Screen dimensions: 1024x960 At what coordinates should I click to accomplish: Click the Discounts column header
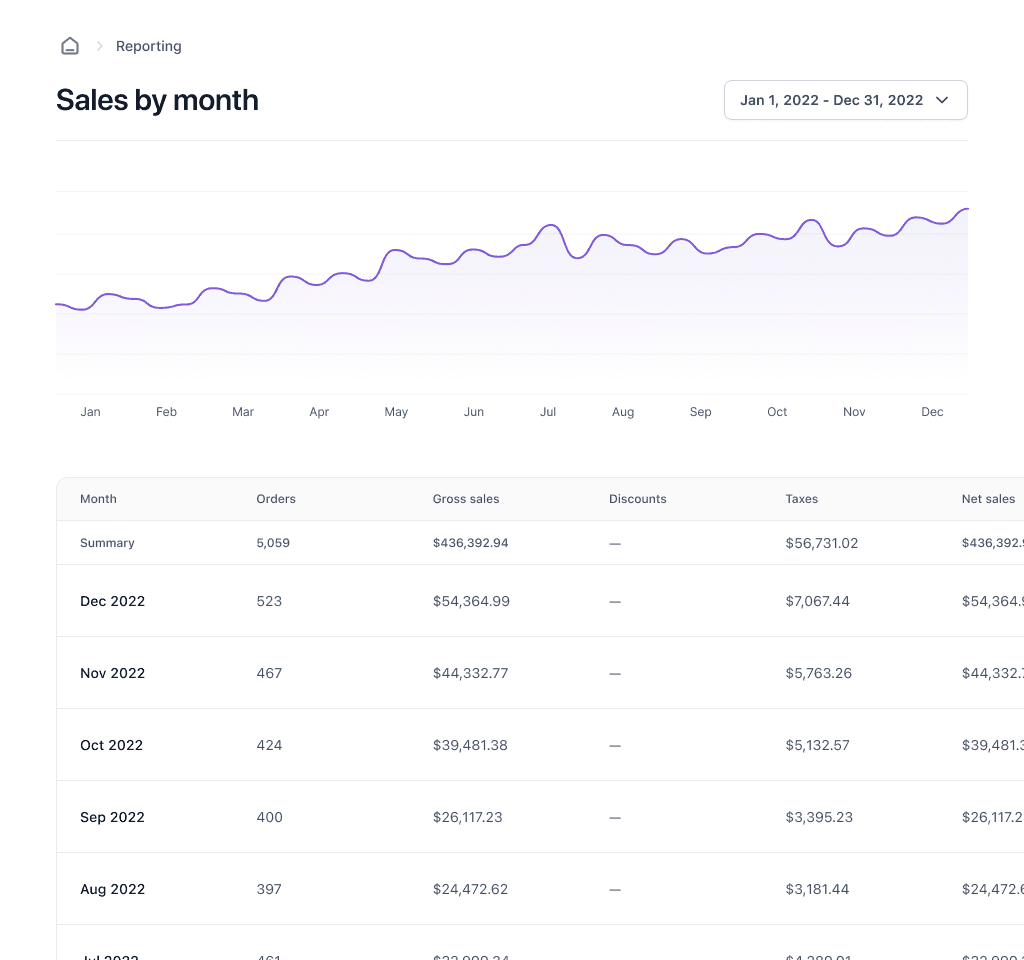tap(637, 499)
